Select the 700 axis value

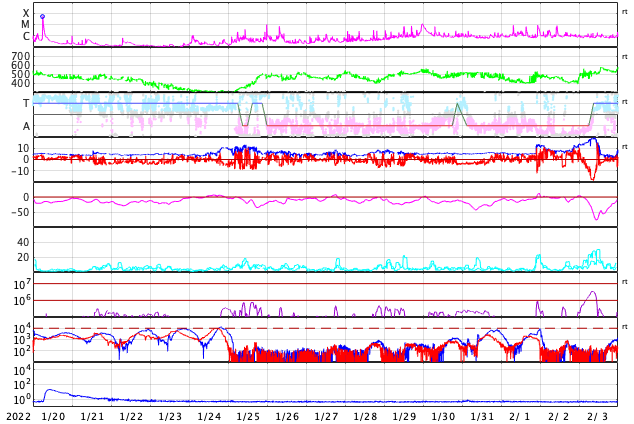click(21, 56)
